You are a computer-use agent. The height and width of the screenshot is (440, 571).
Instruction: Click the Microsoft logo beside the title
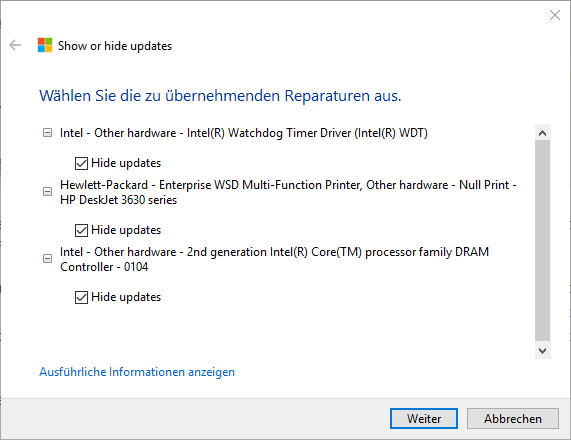click(45, 45)
